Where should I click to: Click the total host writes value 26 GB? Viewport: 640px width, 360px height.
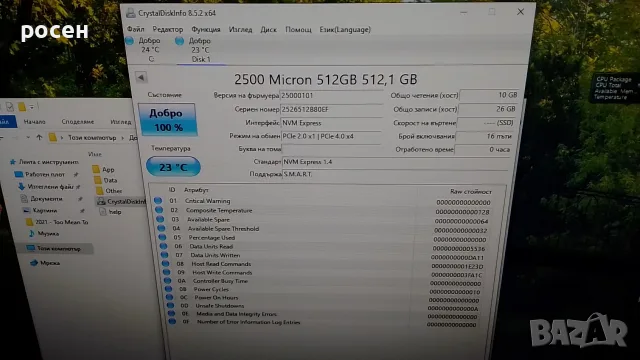(487, 109)
